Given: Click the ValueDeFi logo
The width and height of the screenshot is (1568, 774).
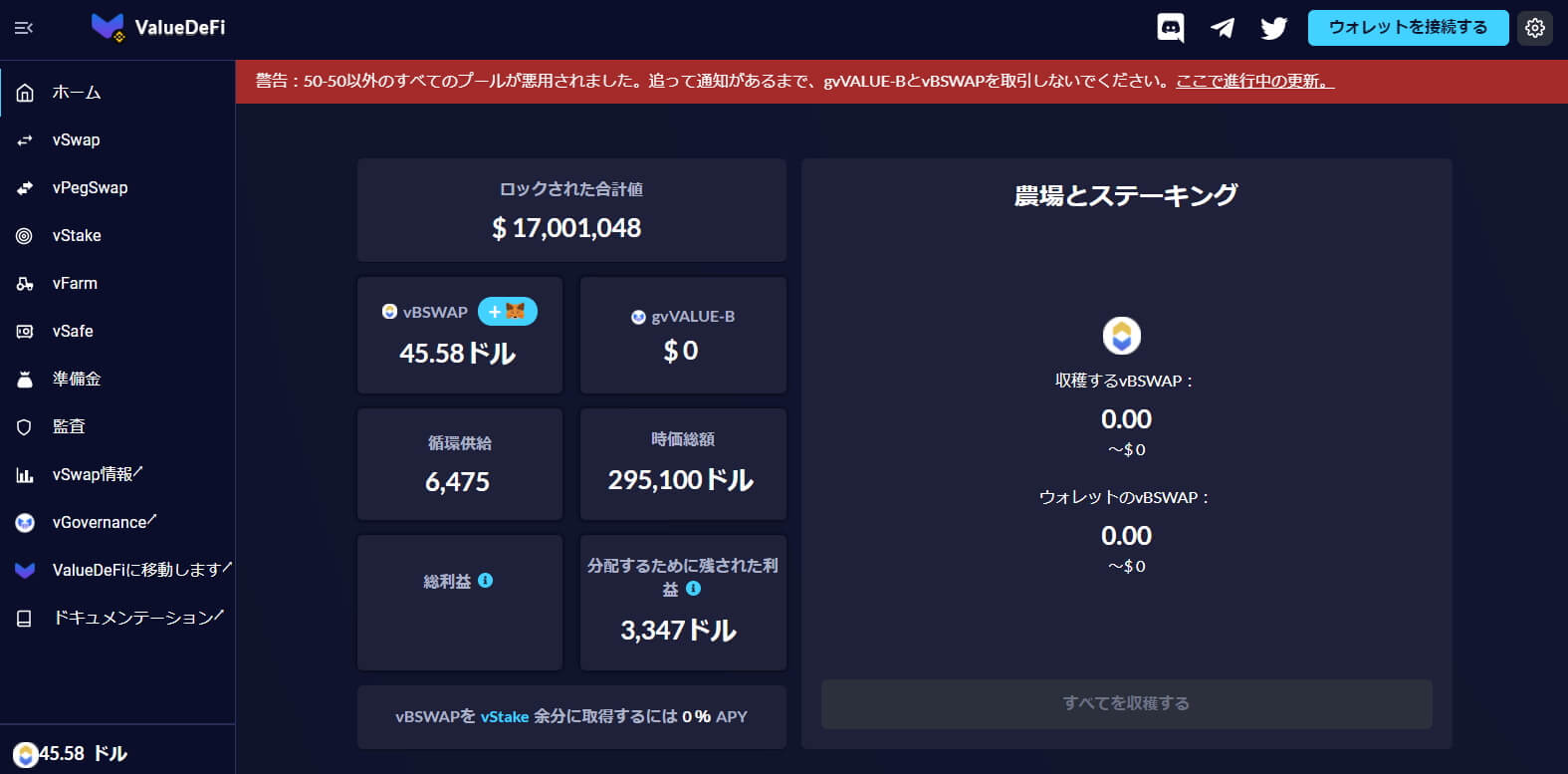Looking at the screenshot, I should 158,28.
